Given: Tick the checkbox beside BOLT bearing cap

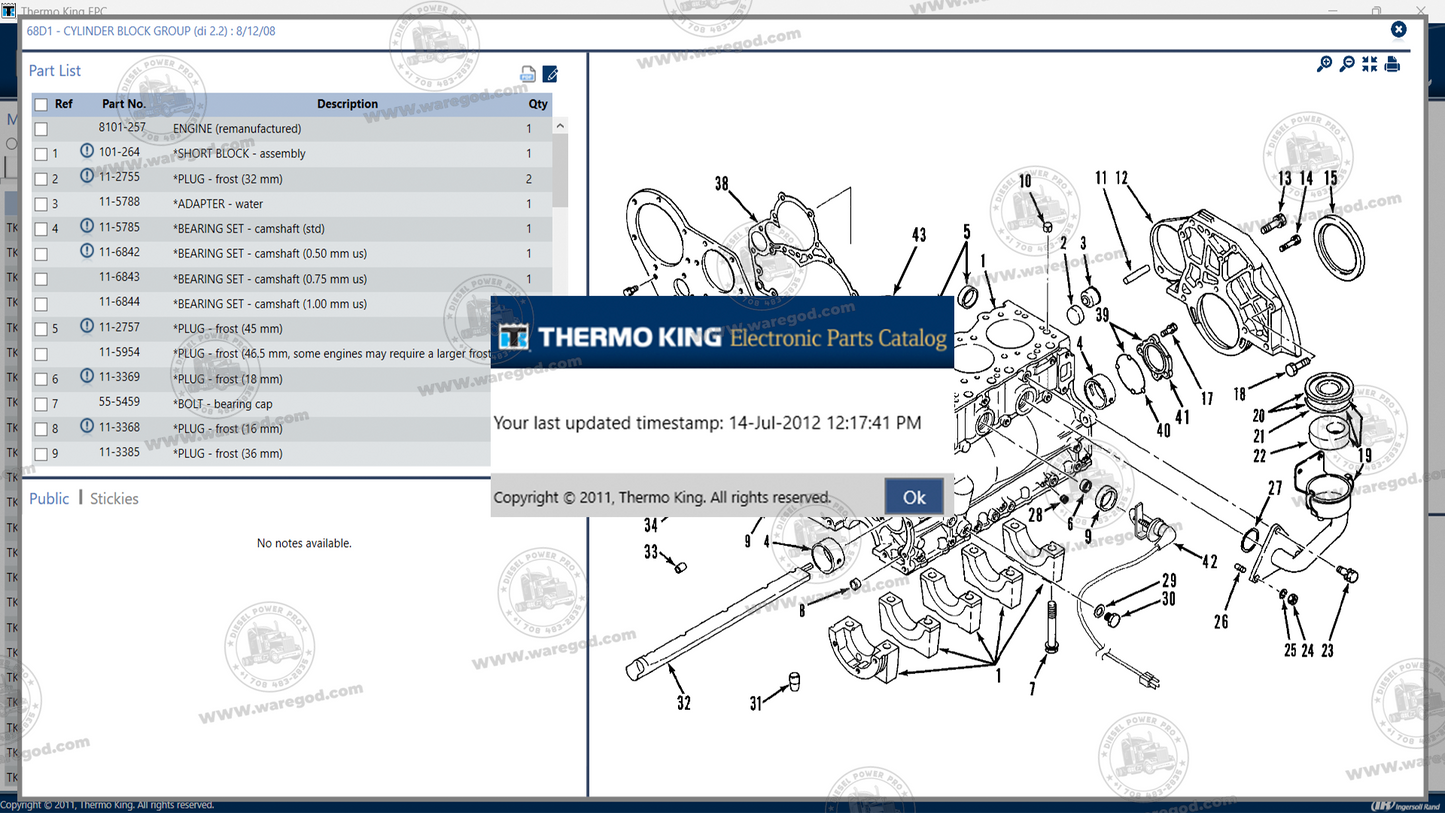Looking at the screenshot, I should 41,403.
